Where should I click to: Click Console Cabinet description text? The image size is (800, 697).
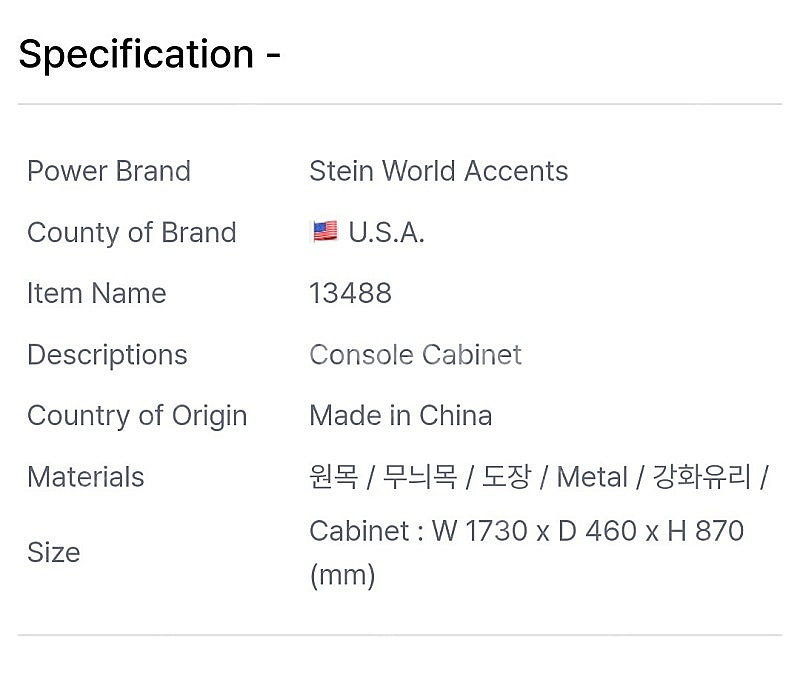click(x=416, y=355)
